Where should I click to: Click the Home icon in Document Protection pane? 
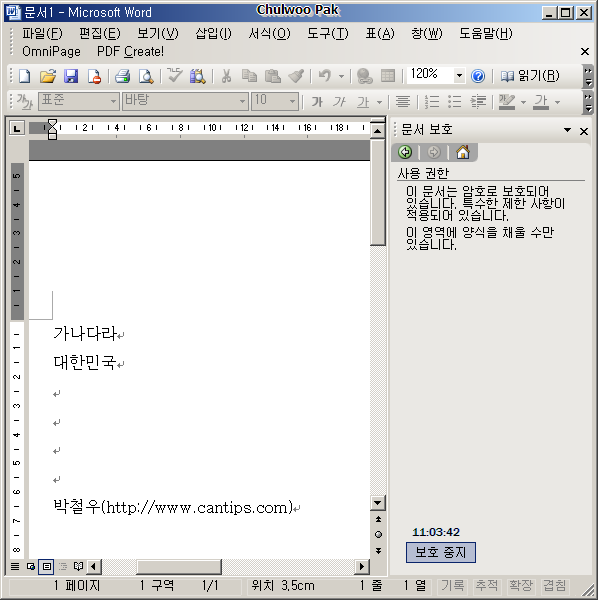(463, 152)
